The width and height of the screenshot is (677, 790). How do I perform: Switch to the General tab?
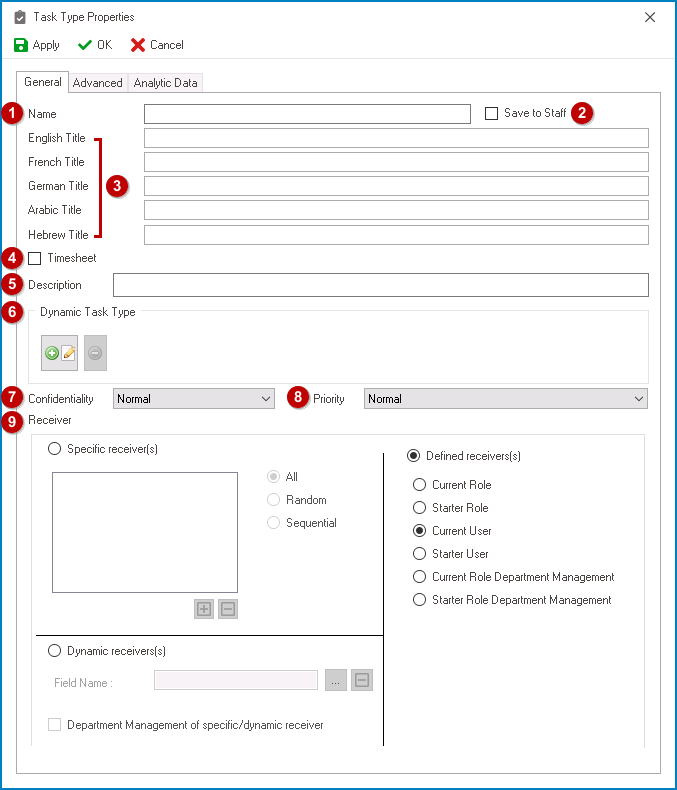click(42, 82)
